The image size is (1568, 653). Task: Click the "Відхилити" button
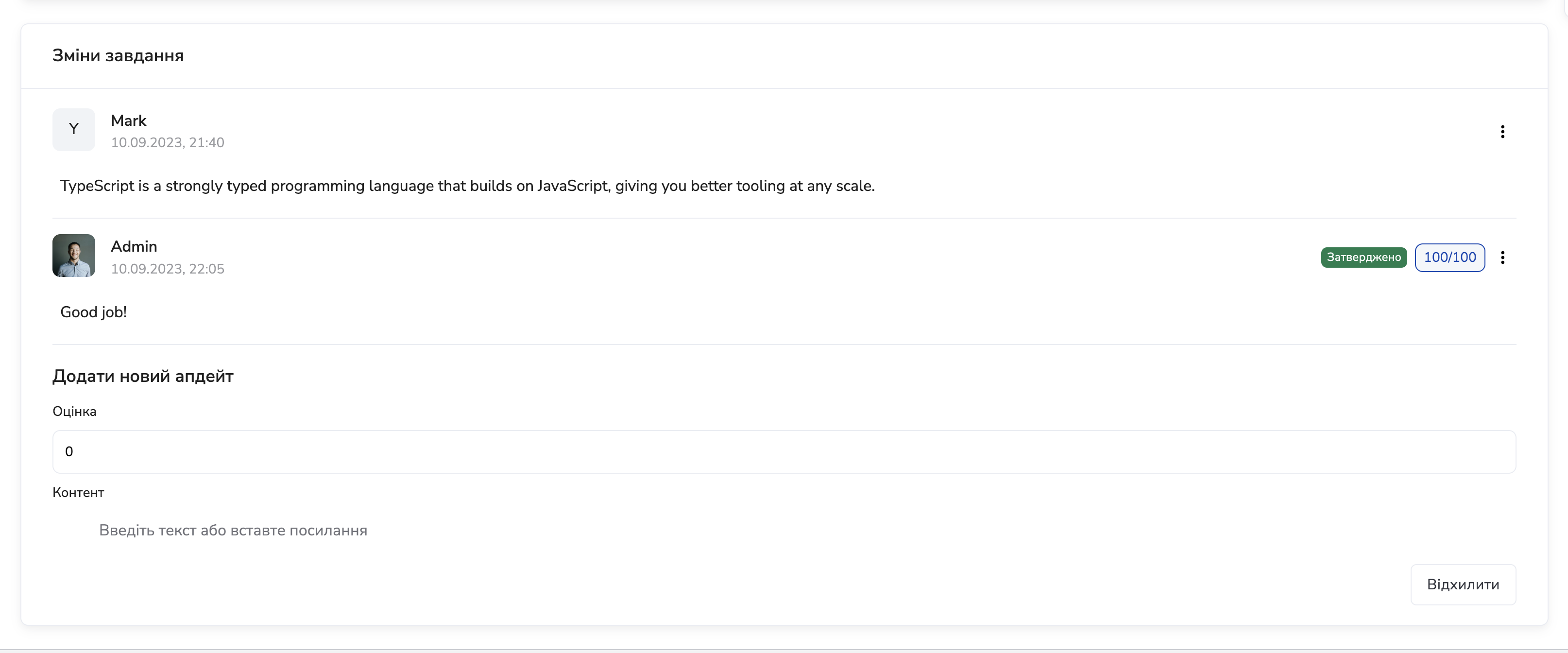tap(1463, 584)
